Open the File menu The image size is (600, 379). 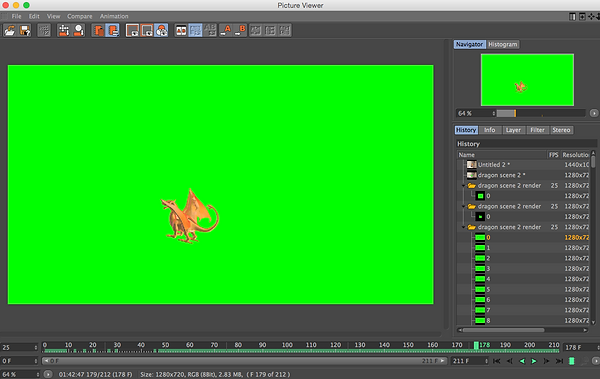click(x=16, y=16)
